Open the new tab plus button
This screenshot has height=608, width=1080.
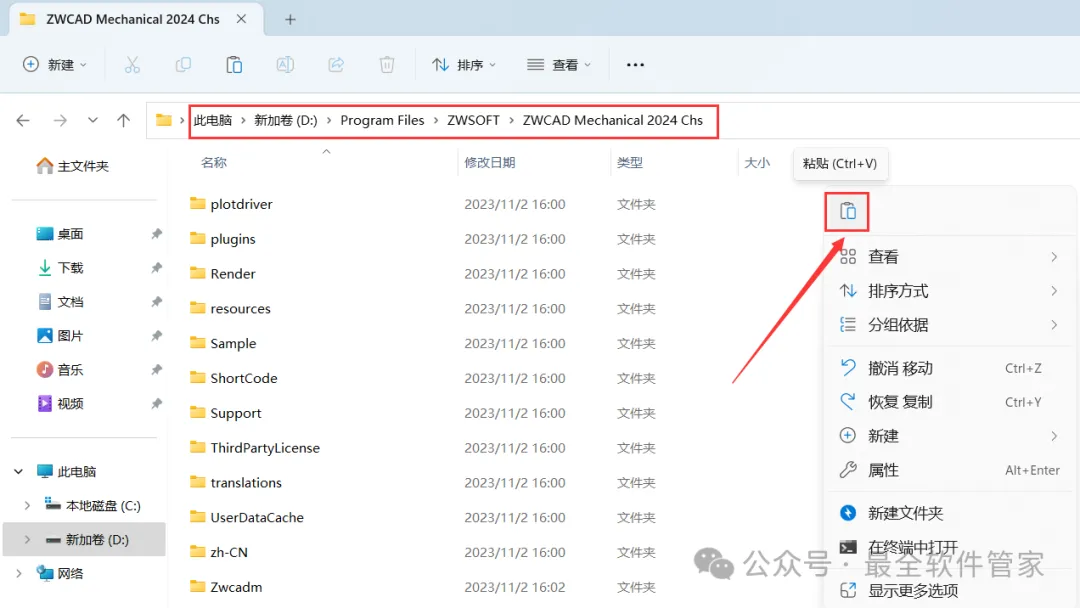tap(290, 19)
